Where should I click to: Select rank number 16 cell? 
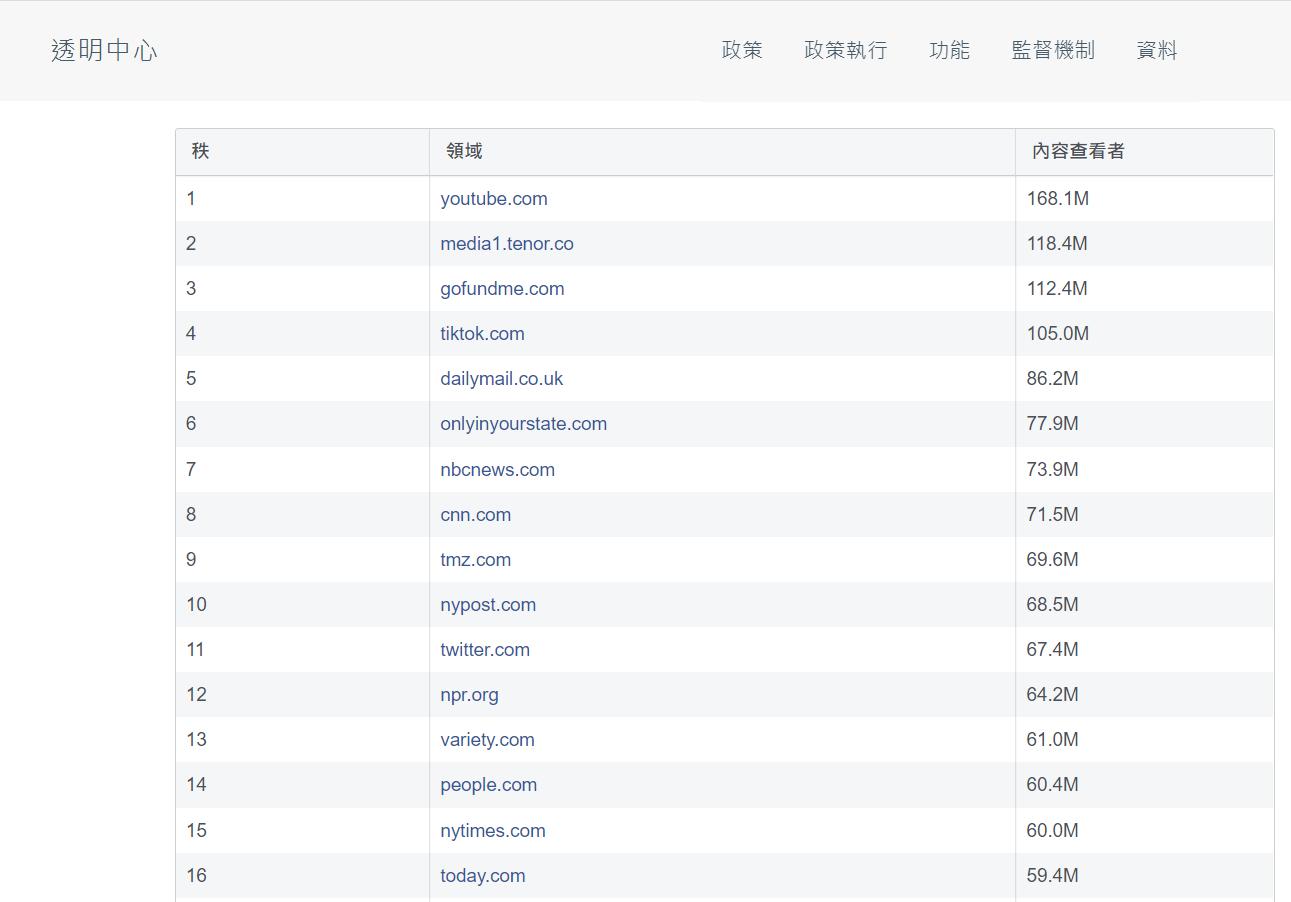tap(302, 876)
